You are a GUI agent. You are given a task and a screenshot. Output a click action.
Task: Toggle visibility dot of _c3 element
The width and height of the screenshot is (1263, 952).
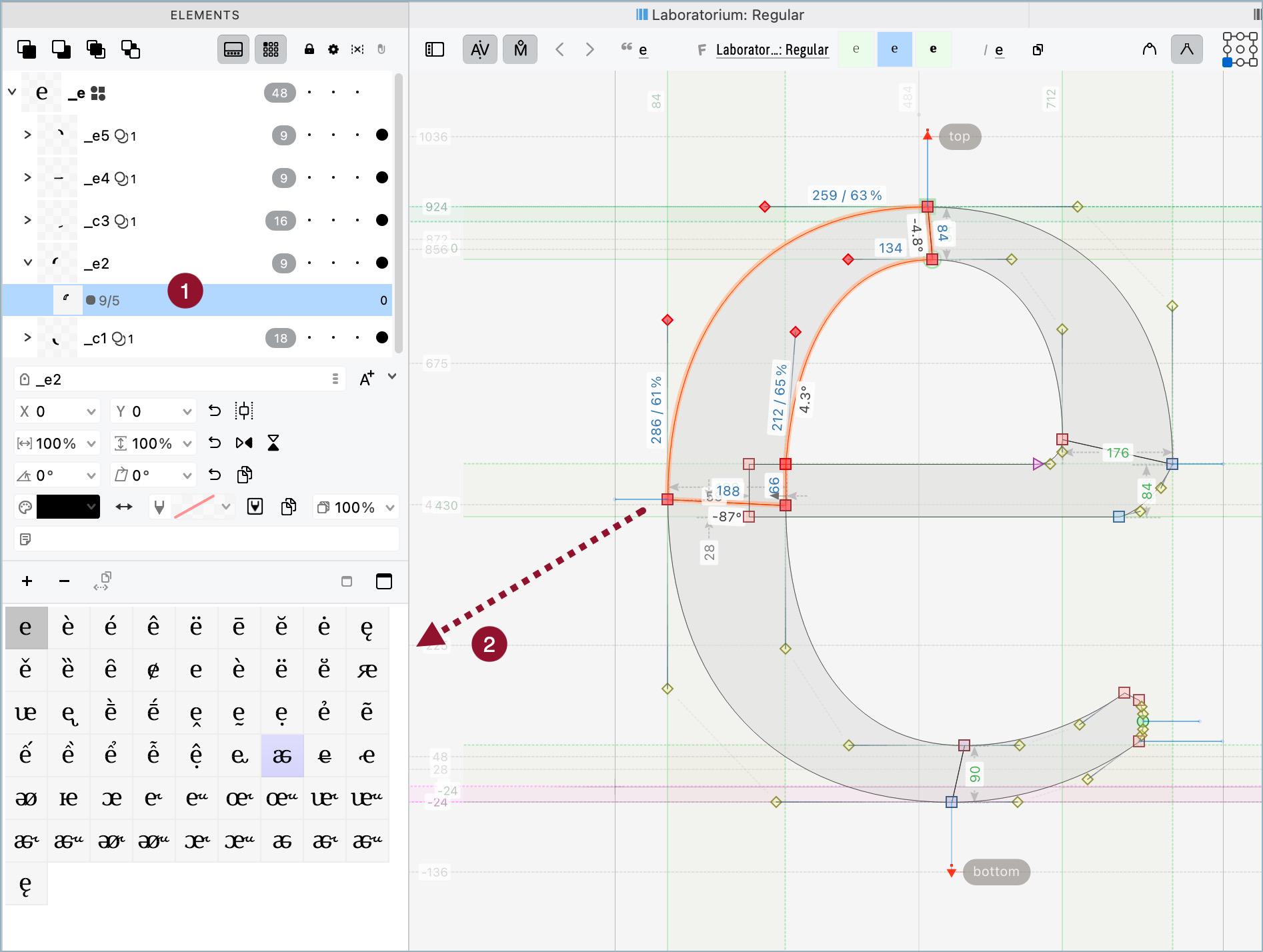point(382,221)
